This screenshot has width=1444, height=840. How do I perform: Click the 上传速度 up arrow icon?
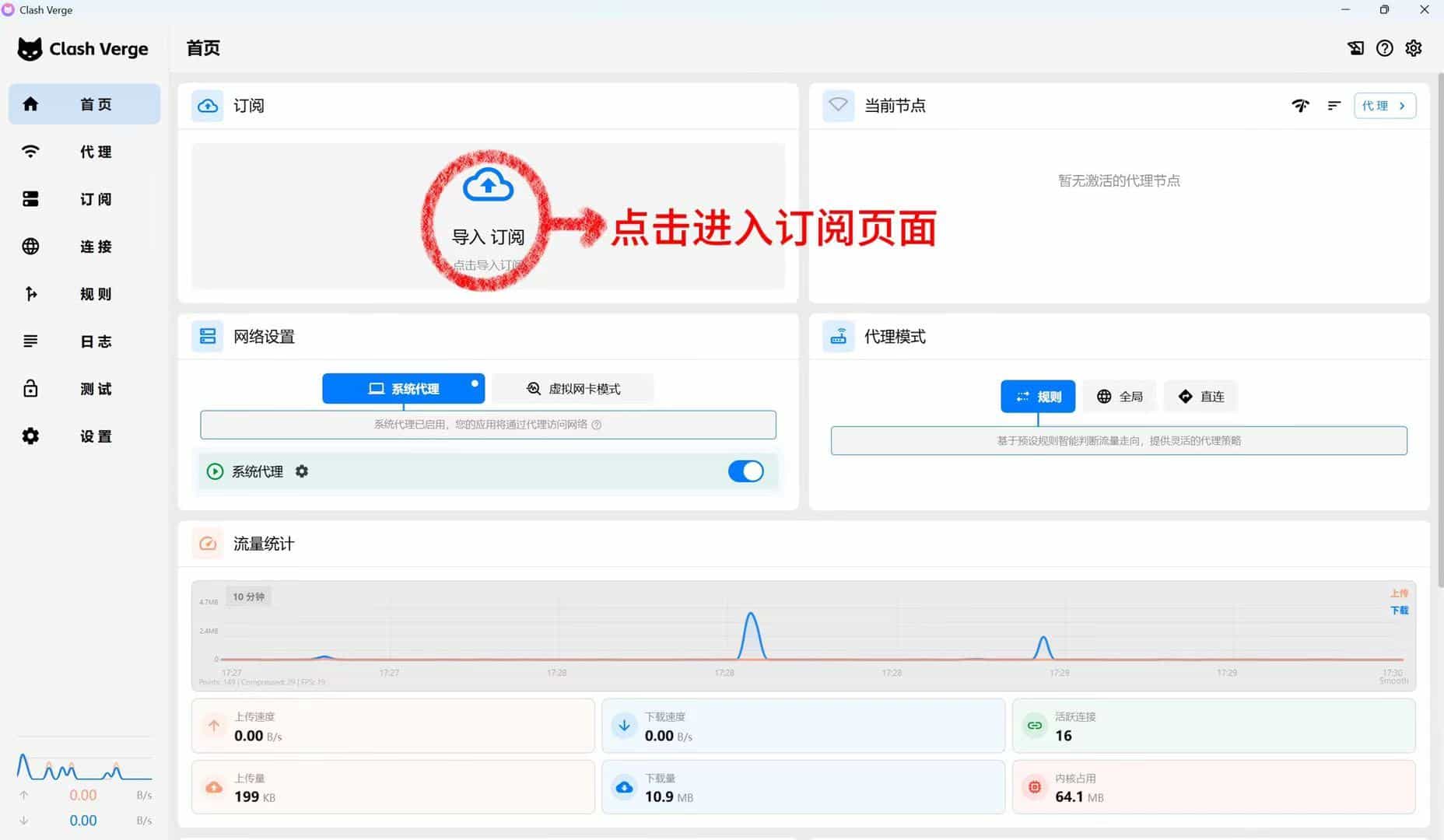click(214, 726)
